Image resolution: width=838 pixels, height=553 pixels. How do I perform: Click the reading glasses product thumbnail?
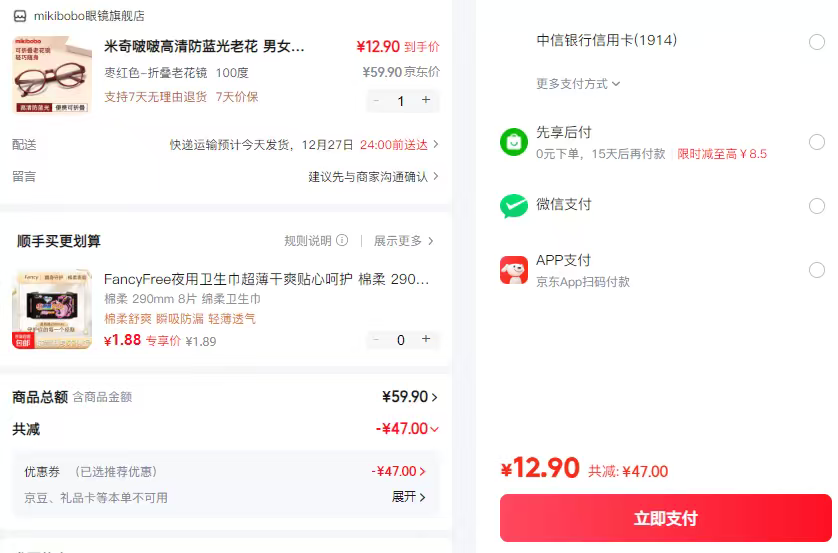click(52, 75)
